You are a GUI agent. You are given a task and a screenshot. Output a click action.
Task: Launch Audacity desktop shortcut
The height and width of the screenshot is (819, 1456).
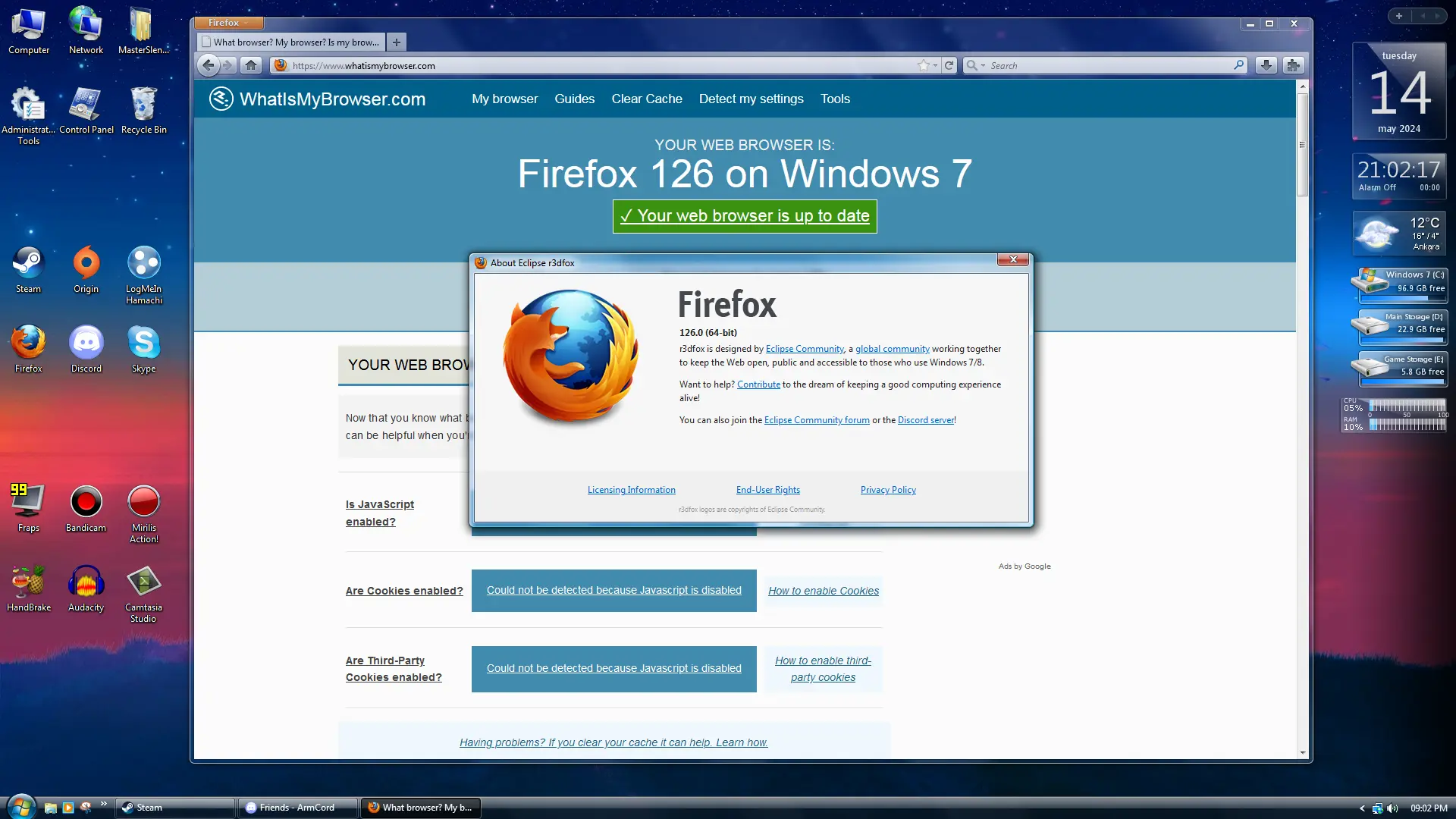pyautogui.click(x=86, y=588)
